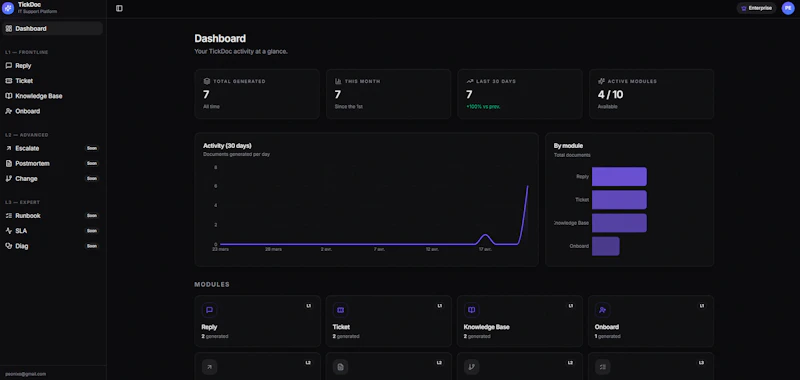The image size is (800, 380).
Task: Click the Postmortem document icon in the L2 module card
Action: 340,367
